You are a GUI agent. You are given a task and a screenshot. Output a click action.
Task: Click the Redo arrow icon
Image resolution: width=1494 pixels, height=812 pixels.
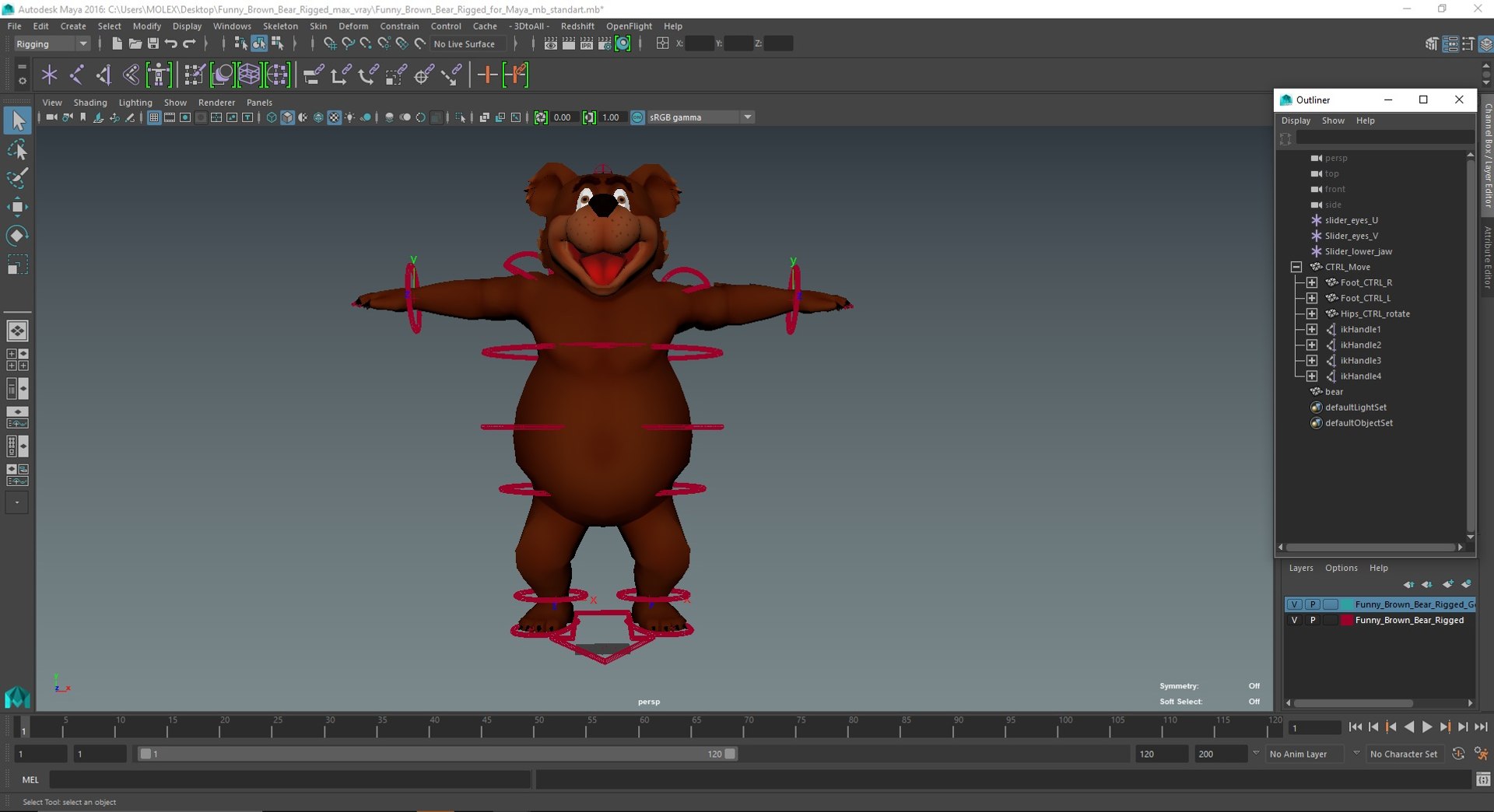(189, 44)
